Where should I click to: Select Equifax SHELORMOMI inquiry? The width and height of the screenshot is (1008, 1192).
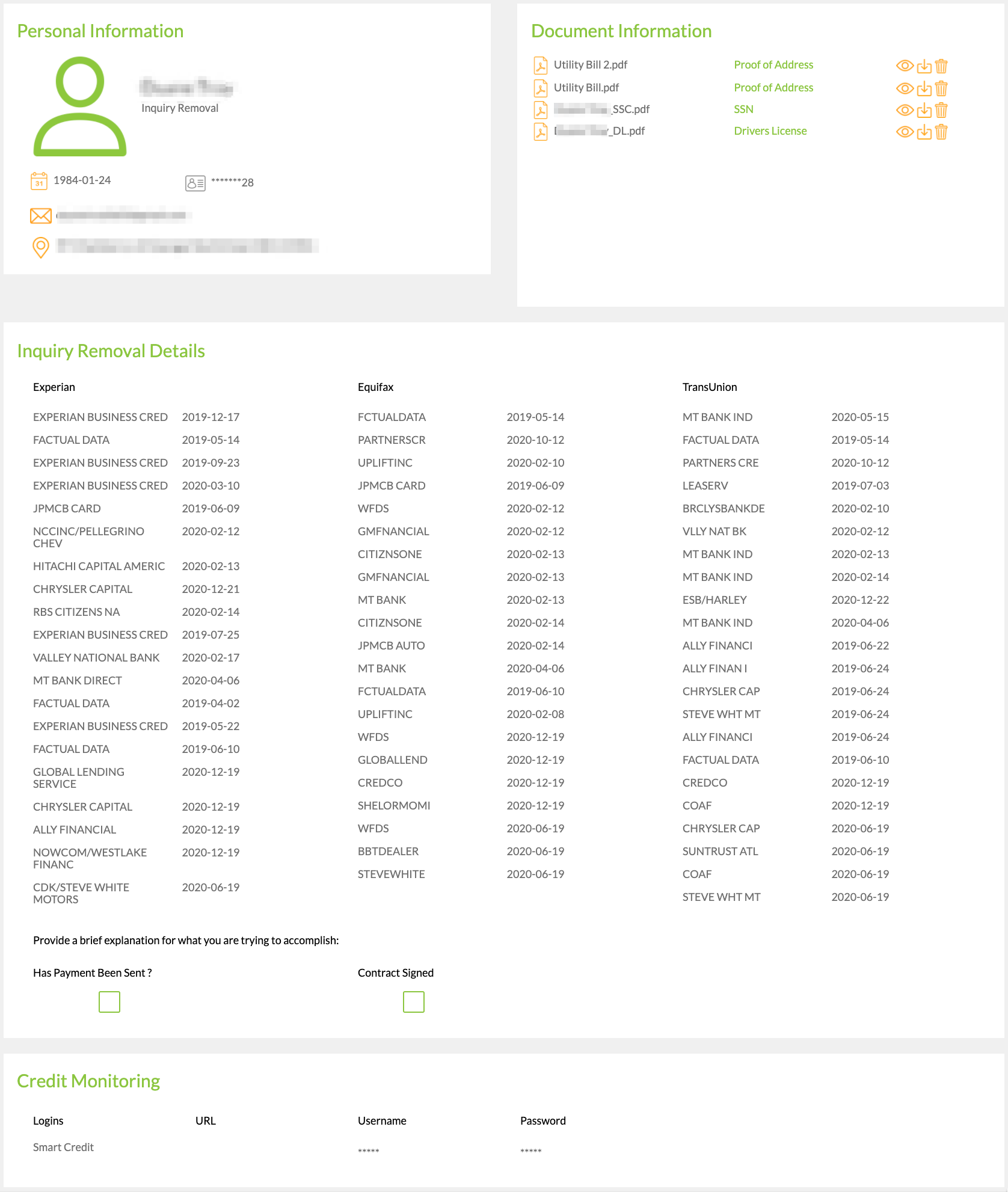394,806
